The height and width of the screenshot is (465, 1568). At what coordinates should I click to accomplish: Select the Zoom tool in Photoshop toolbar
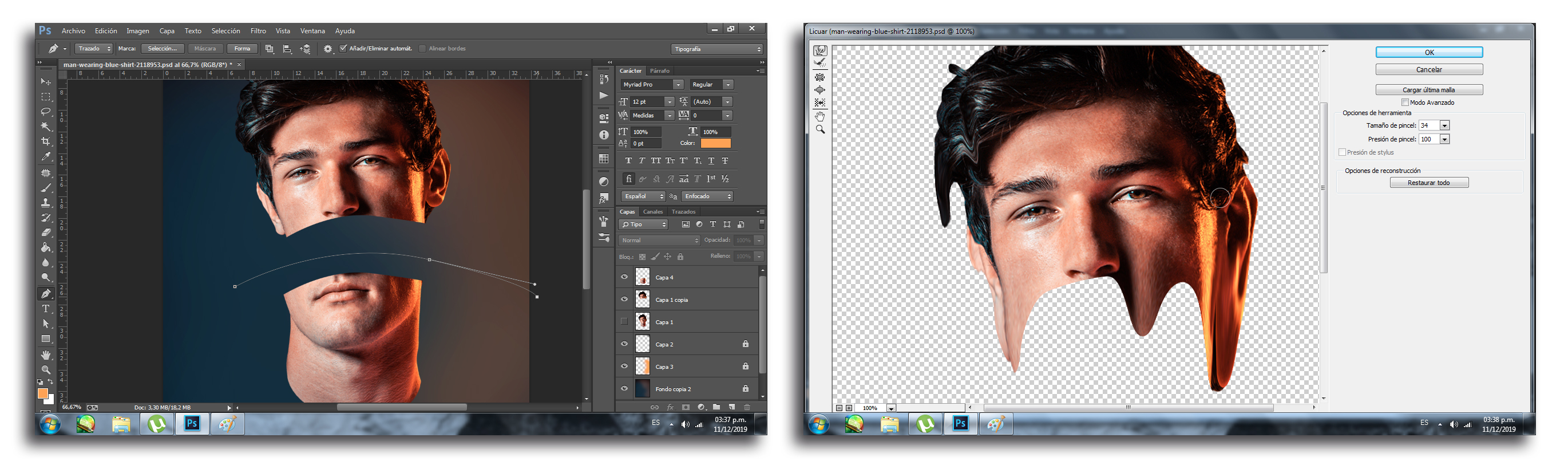coord(46,369)
